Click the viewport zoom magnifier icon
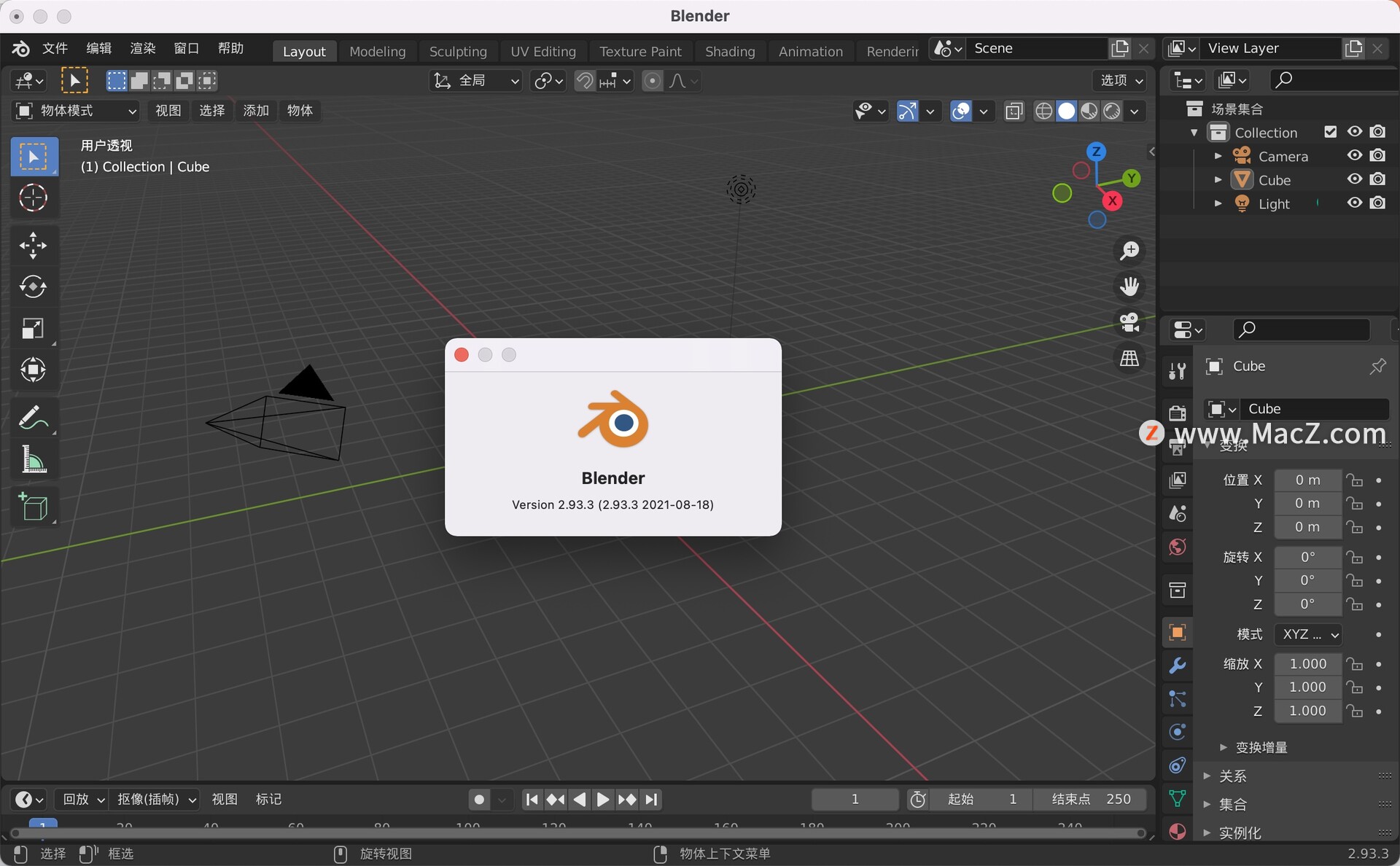Image resolution: width=1400 pixels, height=866 pixels. (1129, 251)
